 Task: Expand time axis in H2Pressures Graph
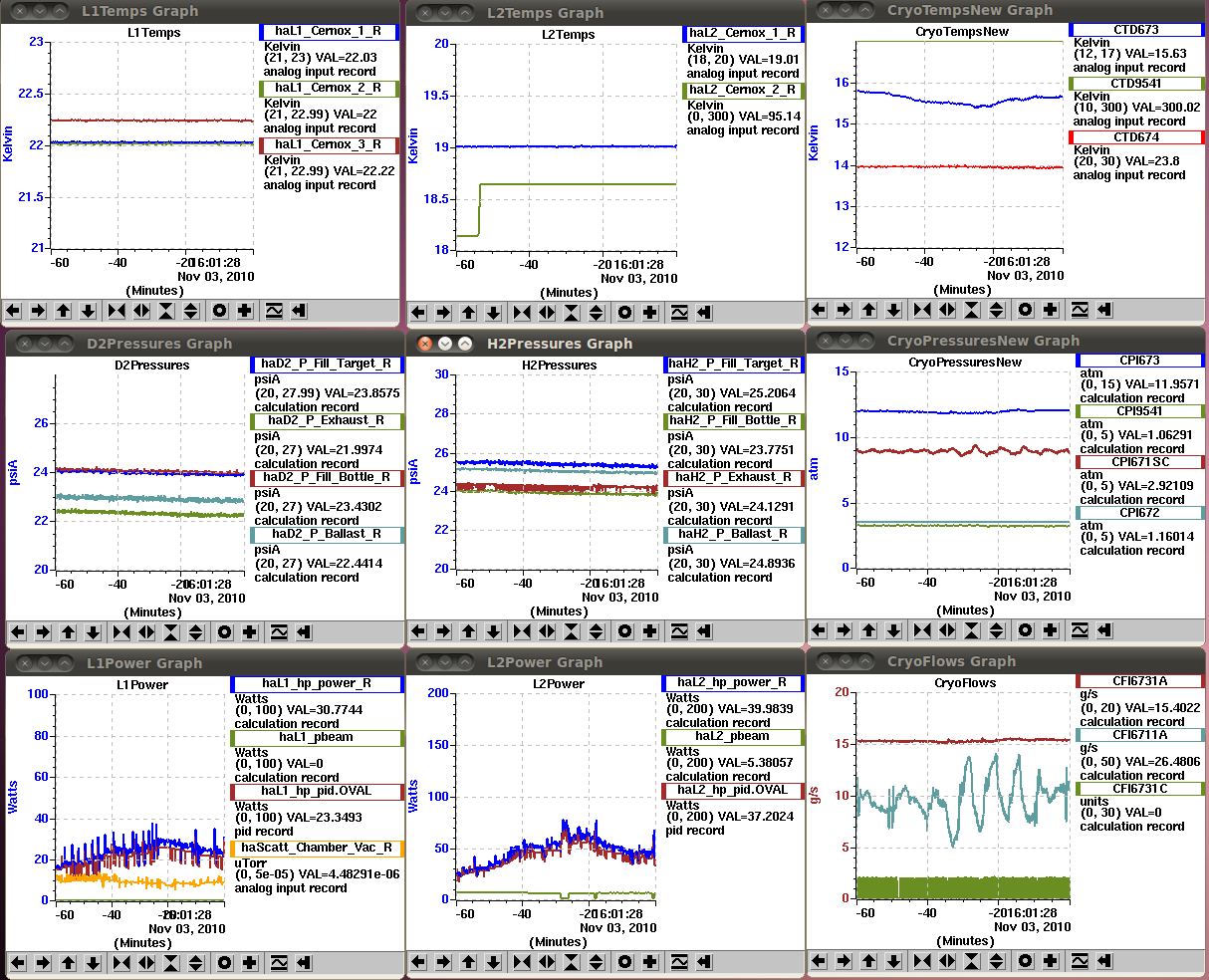(546, 631)
